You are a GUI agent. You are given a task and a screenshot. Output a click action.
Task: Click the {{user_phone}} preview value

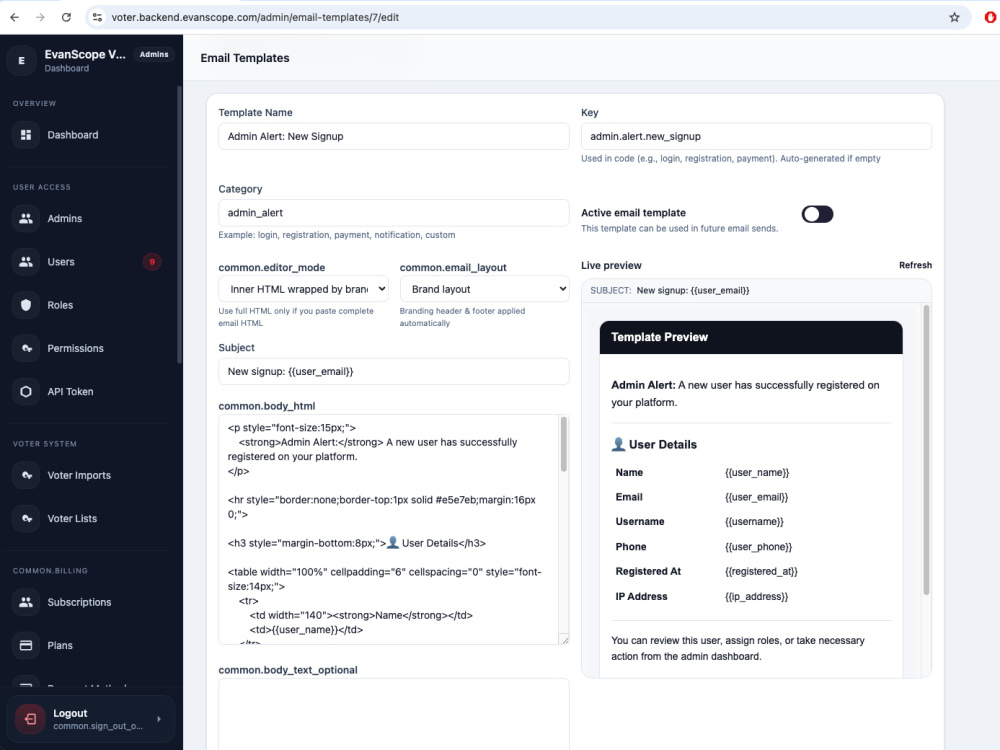(x=758, y=547)
